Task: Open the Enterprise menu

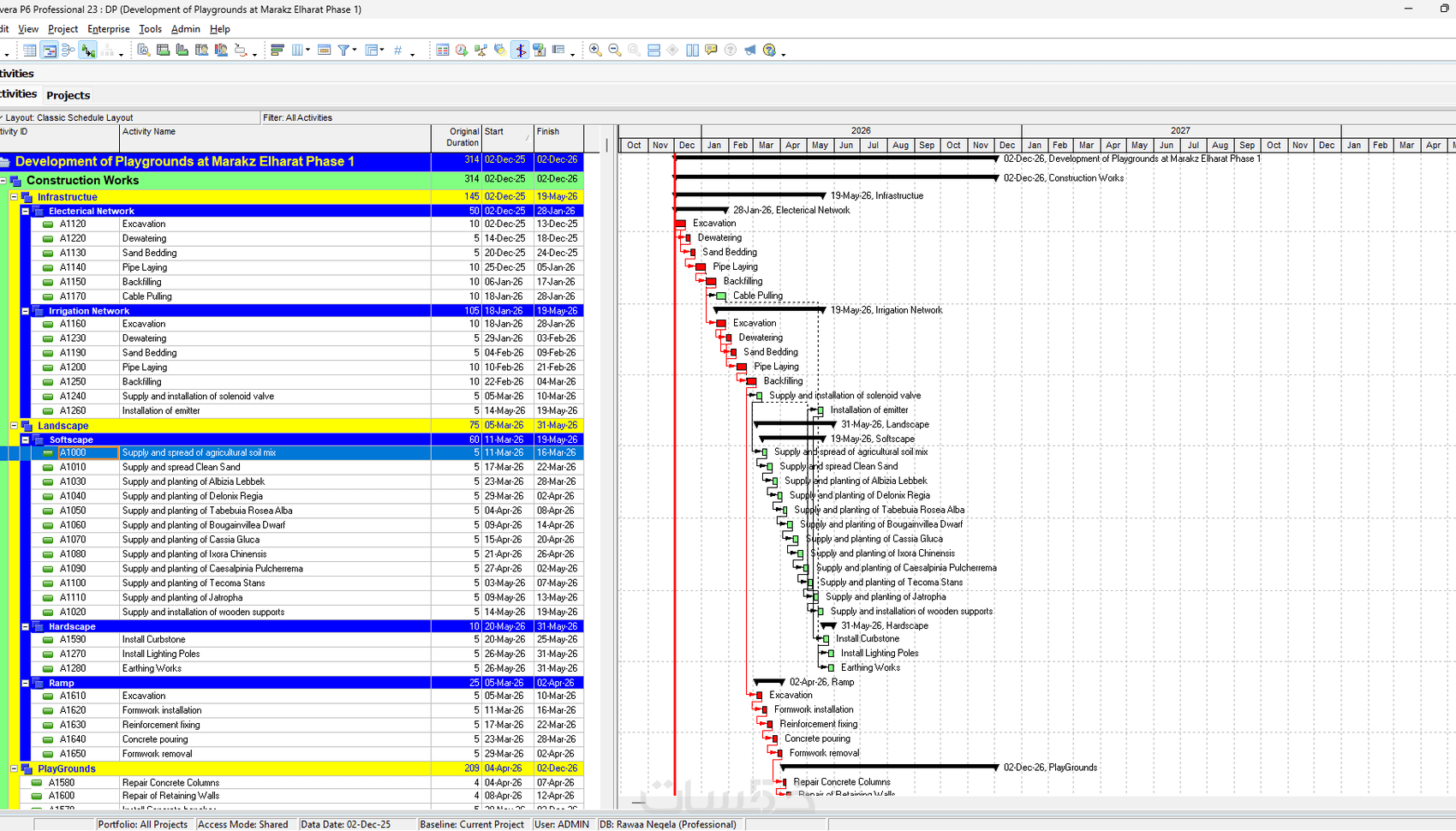Action: (x=108, y=29)
